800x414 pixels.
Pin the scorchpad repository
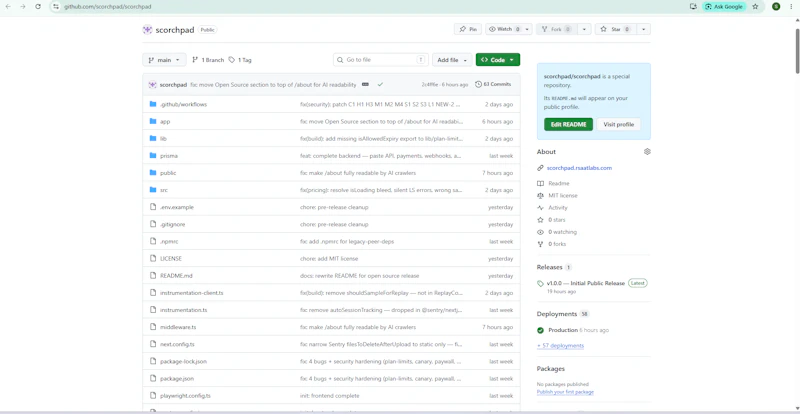point(468,29)
